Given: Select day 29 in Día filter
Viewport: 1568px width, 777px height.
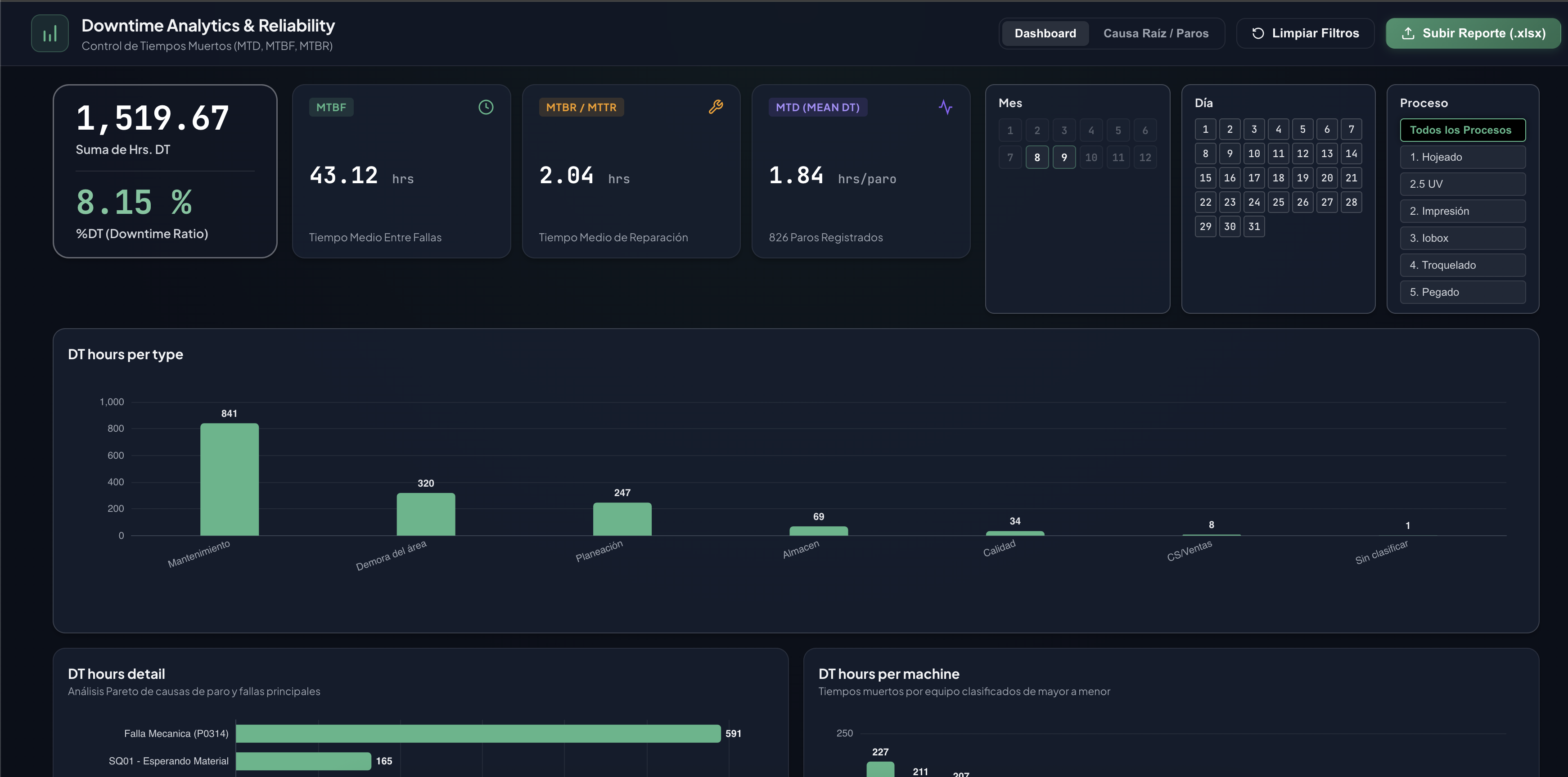Looking at the screenshot, I should [x=1205, y=226].
